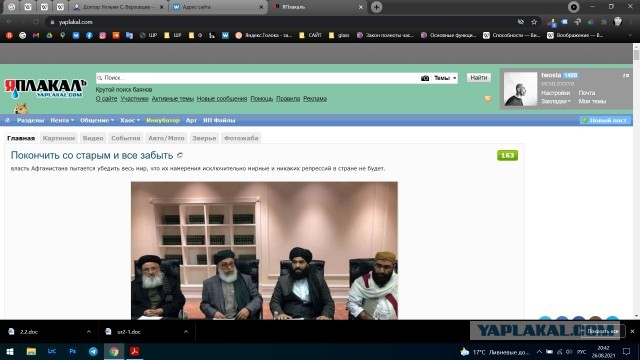Open Windows Start menu
This screenshot has width=640, height=360.
pyautogui.click(x=10, y=351)
